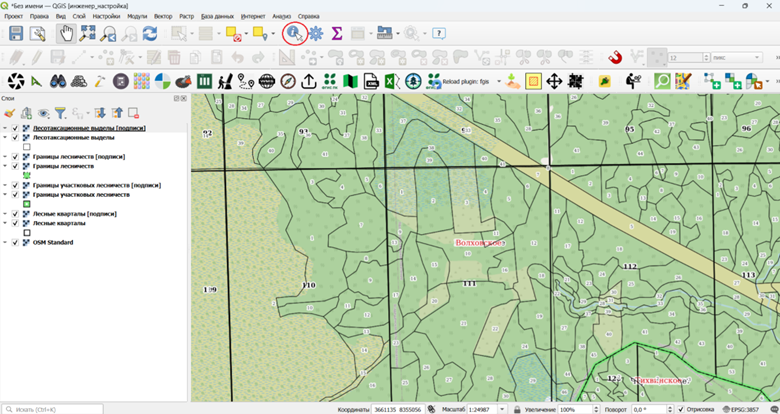Toggle the Отрисовка render checkbox
The image size is (780, 414).
coord(681,410)
